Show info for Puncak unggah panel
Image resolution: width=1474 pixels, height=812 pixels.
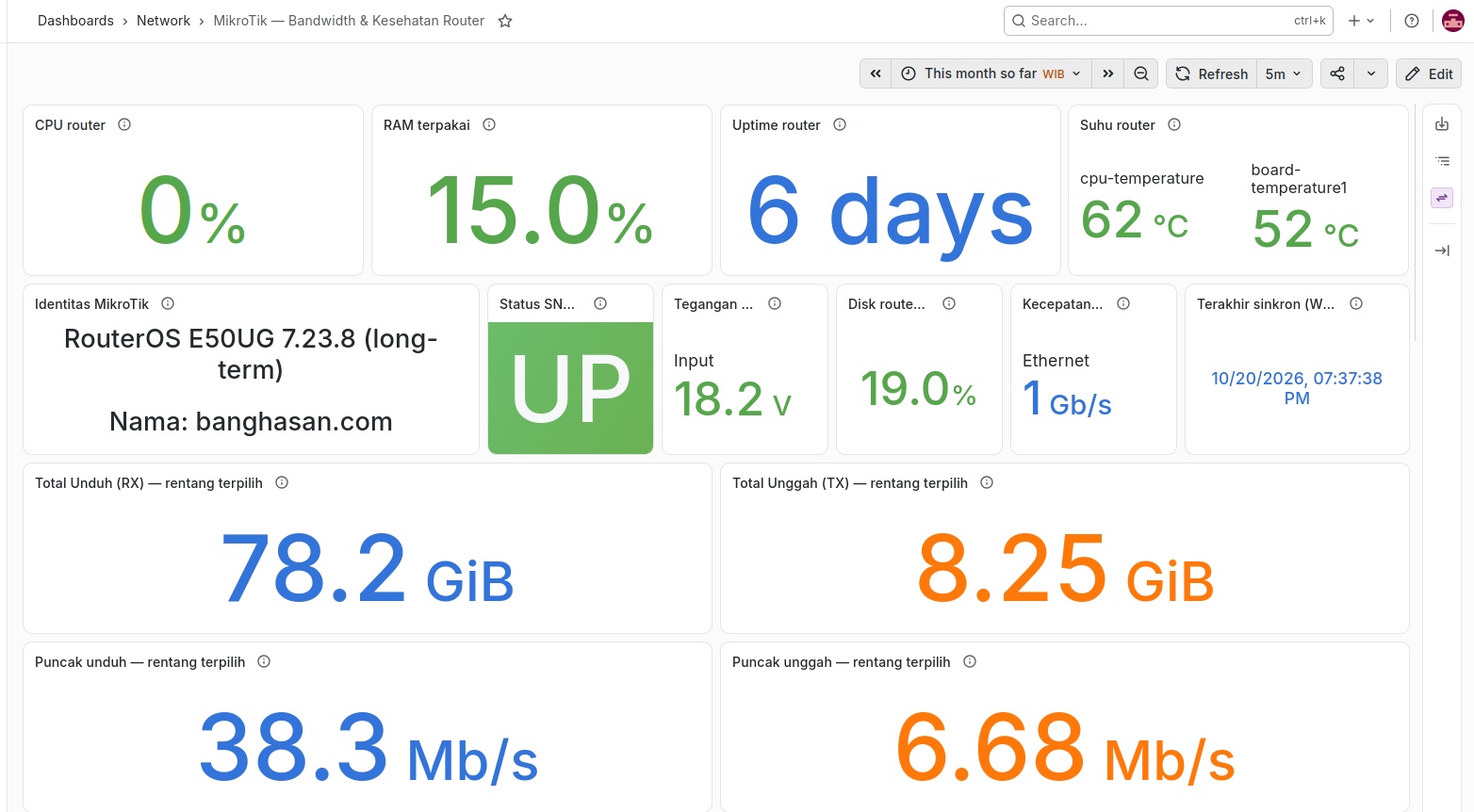(x=970, y=661)
